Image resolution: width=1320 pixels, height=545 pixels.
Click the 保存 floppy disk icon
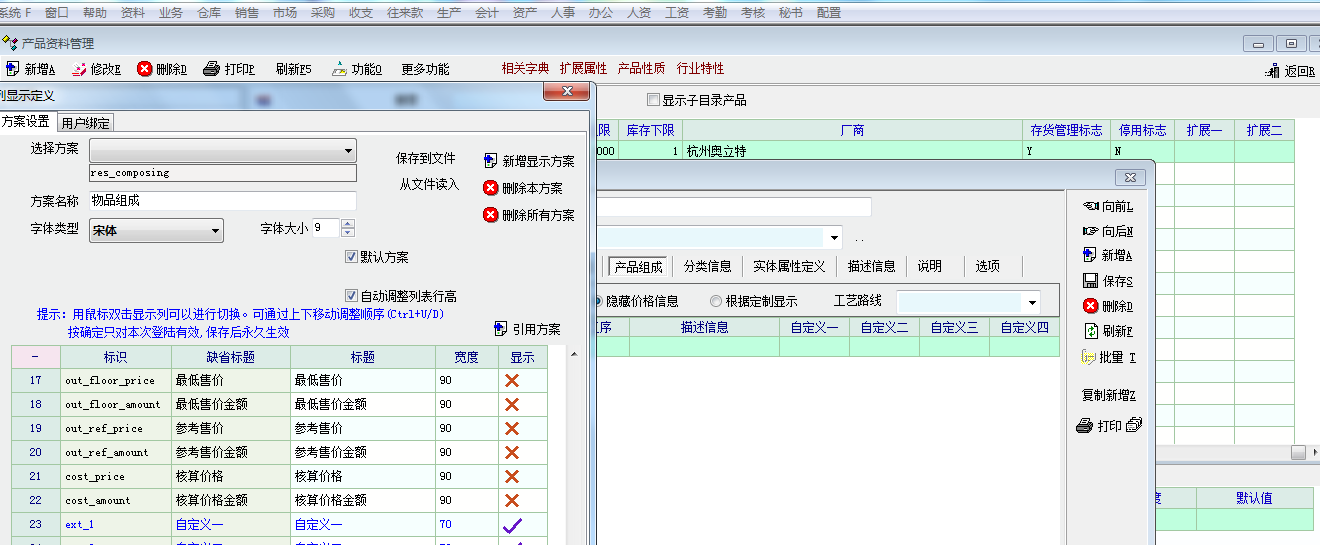[1091, 281]
